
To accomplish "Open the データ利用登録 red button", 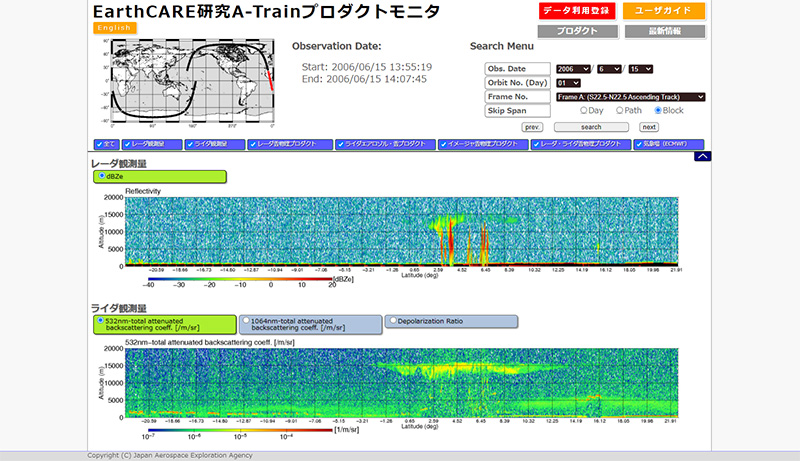I will coord(577,11).
